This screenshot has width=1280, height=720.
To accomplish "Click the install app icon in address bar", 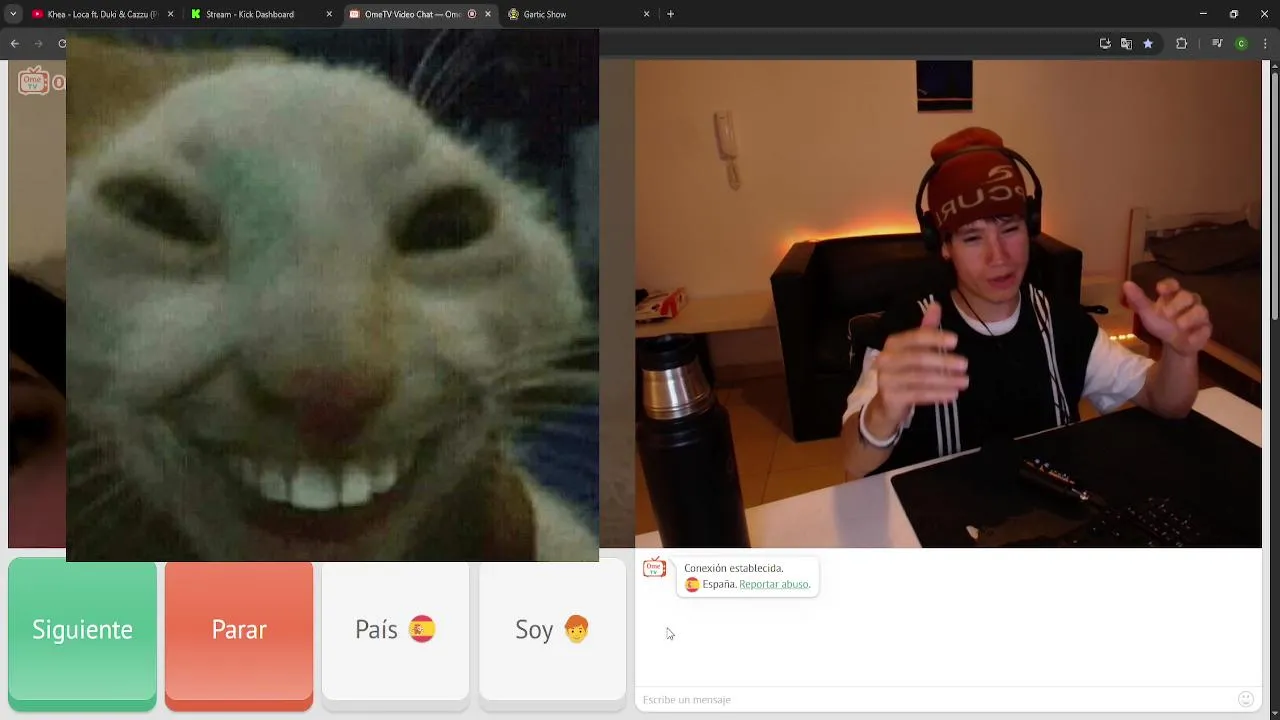I will click(1105, 43).
